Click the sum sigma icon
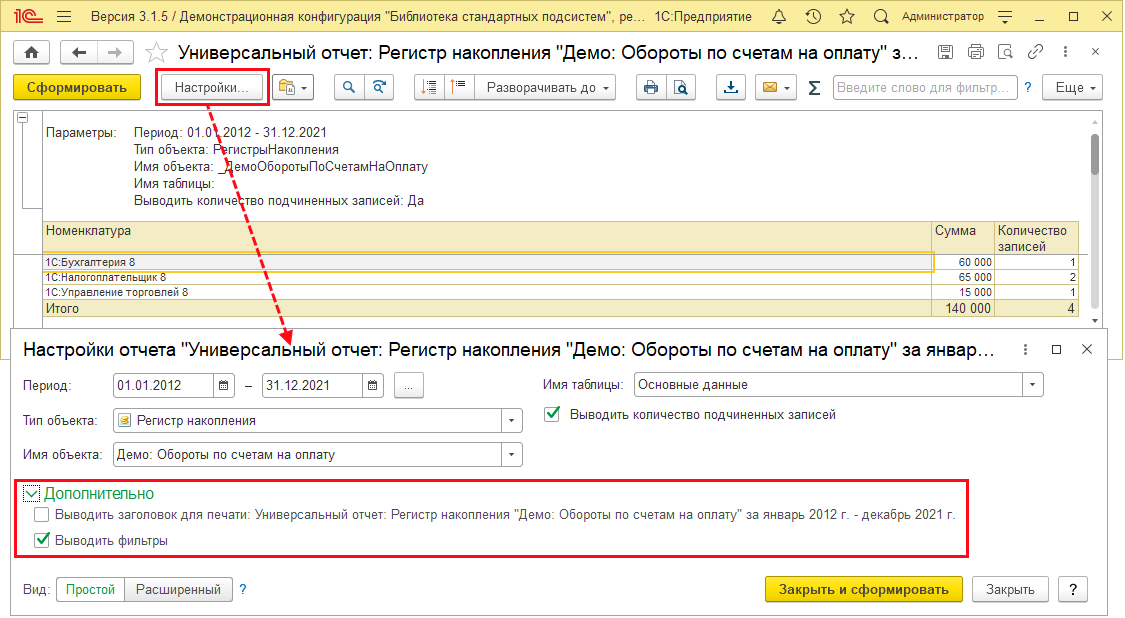The width and height of the screenshot is (1125, 618). point(814,88)
